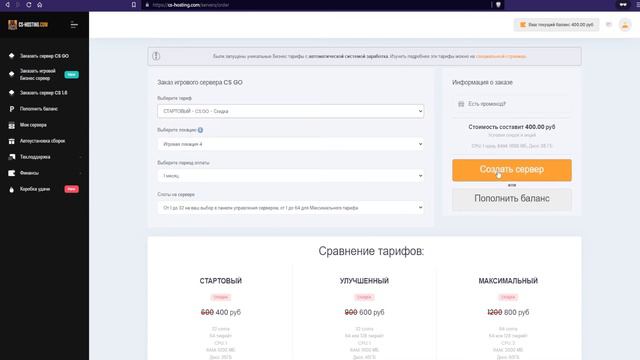Click the МАКСИМАЛЬНЫЙ tariff heading
This screenshot has width=640, height=360.
coord(508,281)
